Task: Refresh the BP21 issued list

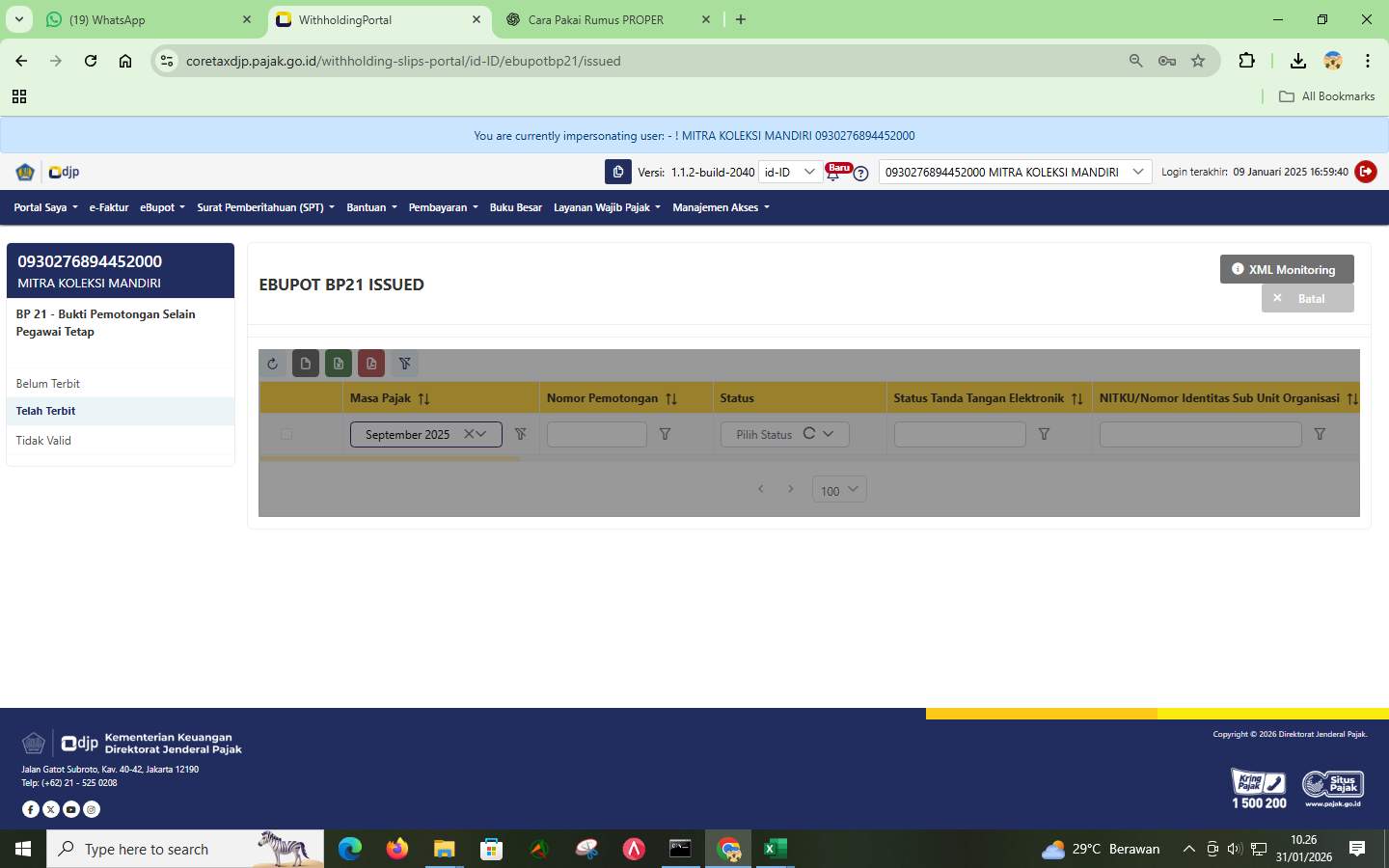Action: (273, 364)
